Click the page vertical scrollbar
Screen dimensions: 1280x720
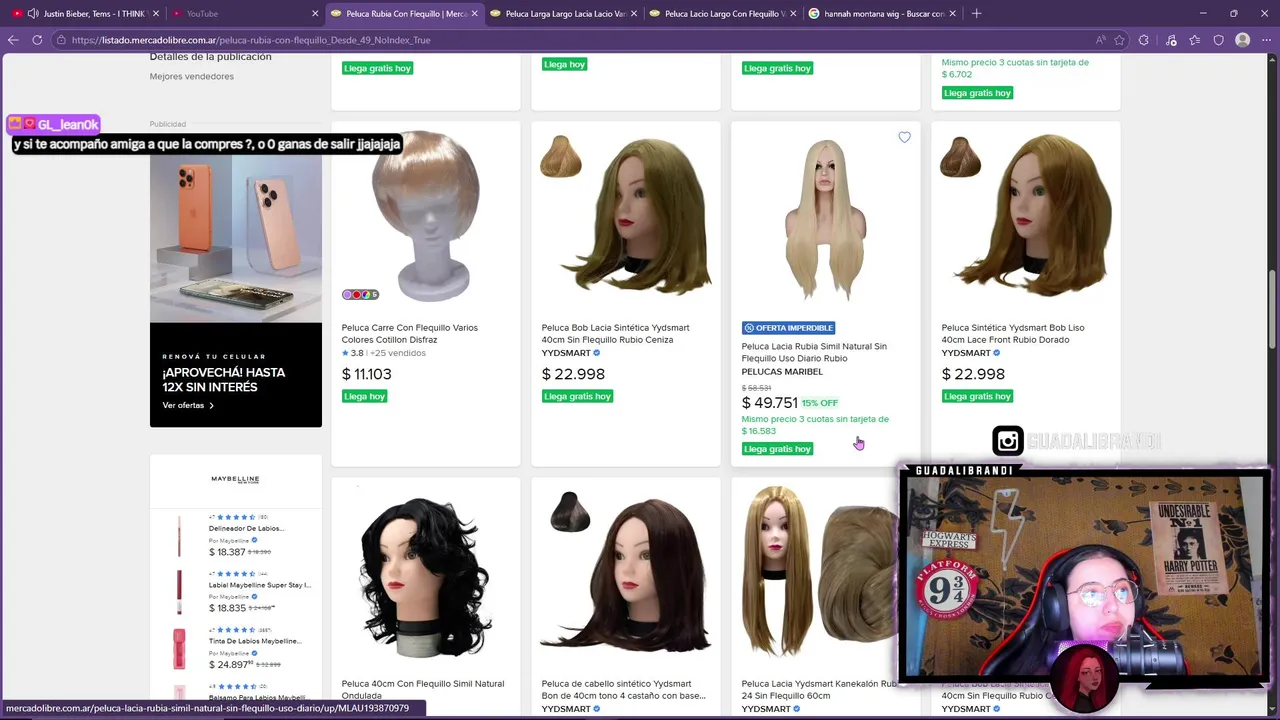point(1272,310)
